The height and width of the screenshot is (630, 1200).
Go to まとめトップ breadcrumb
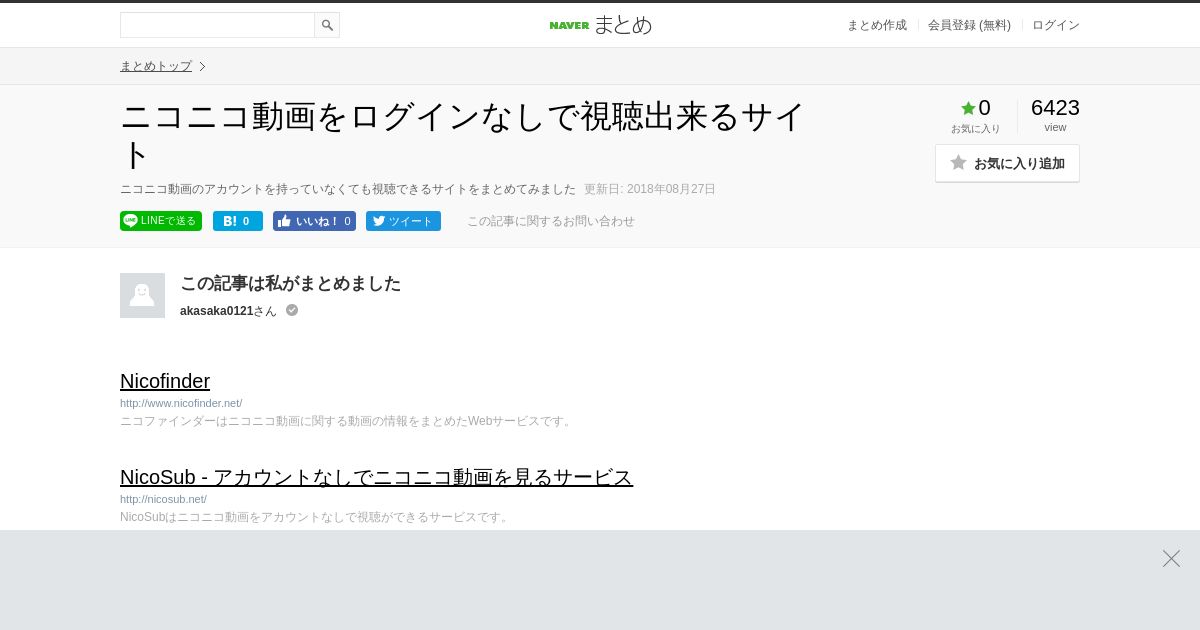156,66
